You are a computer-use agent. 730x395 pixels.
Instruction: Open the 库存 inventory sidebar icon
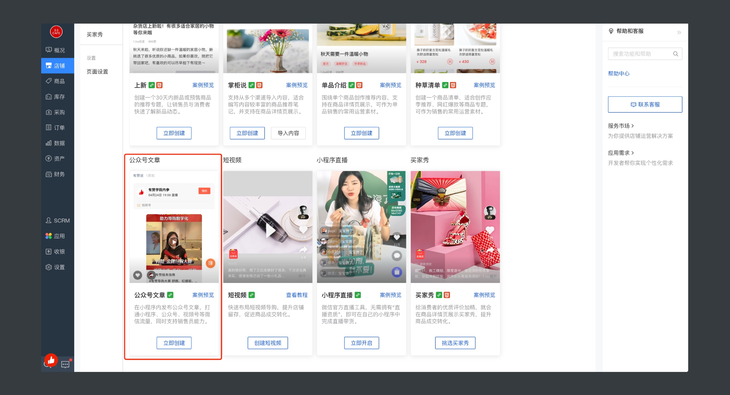48,96
